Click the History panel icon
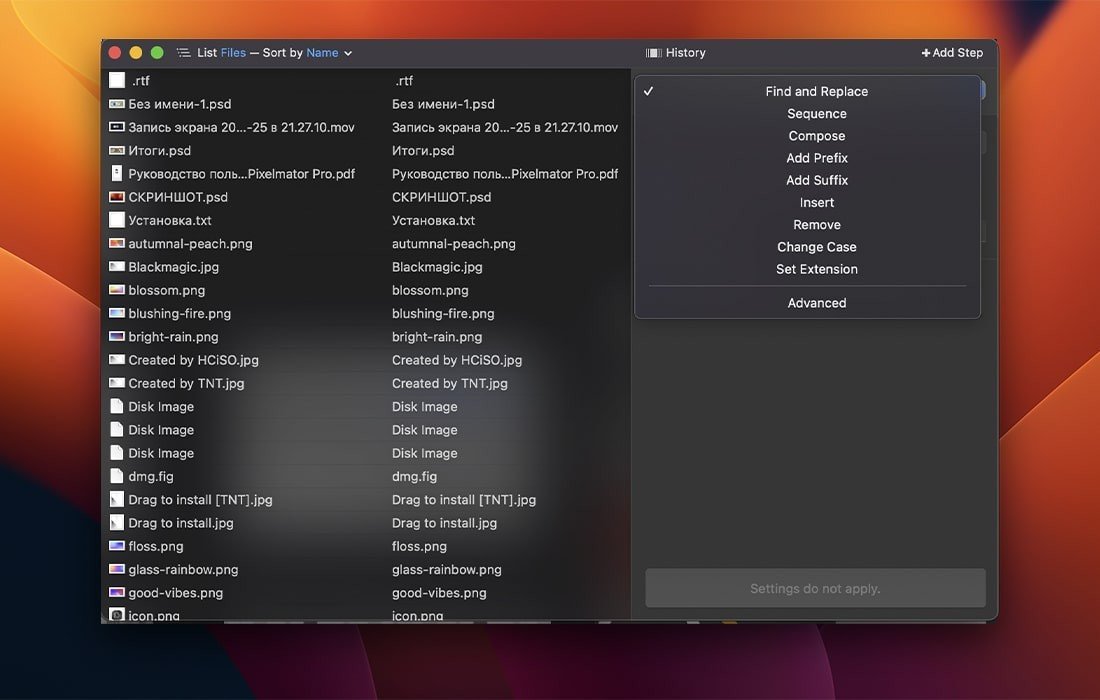Viewport: 1100px width, 700px height. (654, 53)
